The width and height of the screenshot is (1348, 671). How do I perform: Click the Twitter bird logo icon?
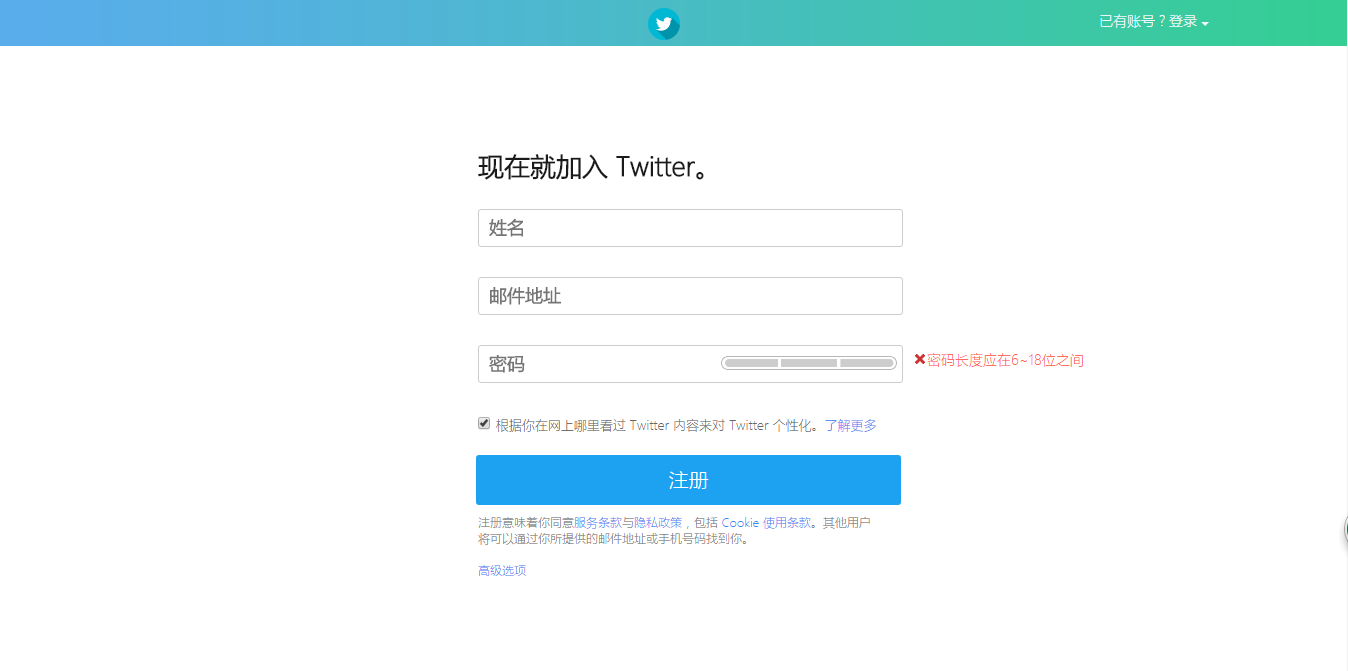click(663, 23)
